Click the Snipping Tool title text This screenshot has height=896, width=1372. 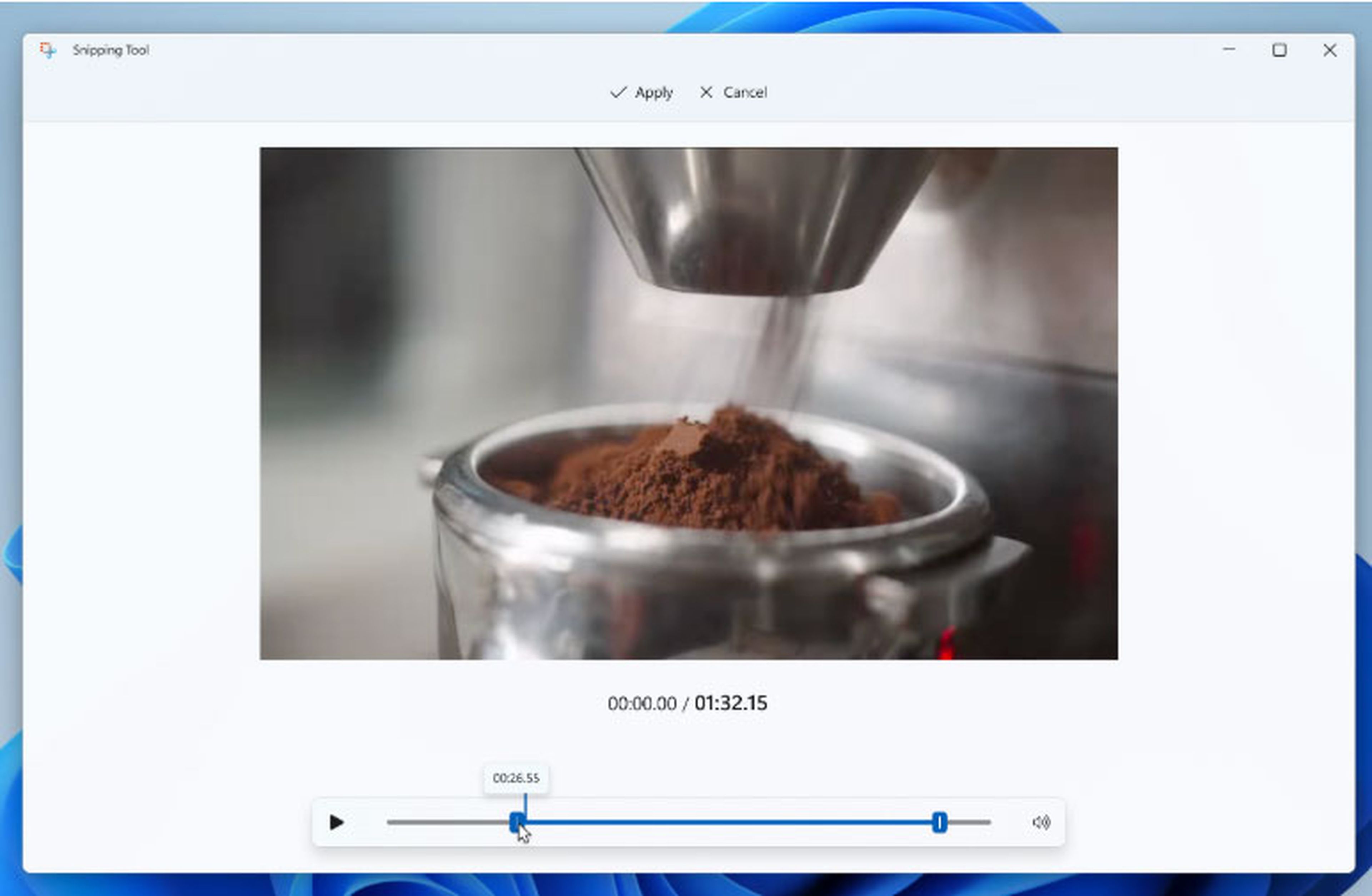tap(111, 50)
